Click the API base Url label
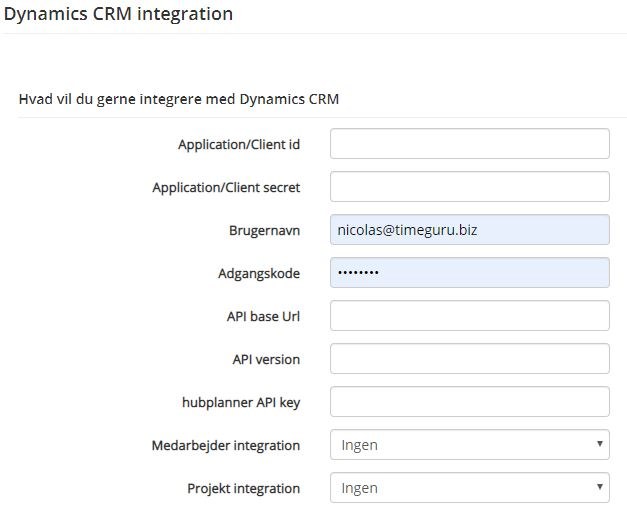Screen dimensions: 627x509 point(264,316)
